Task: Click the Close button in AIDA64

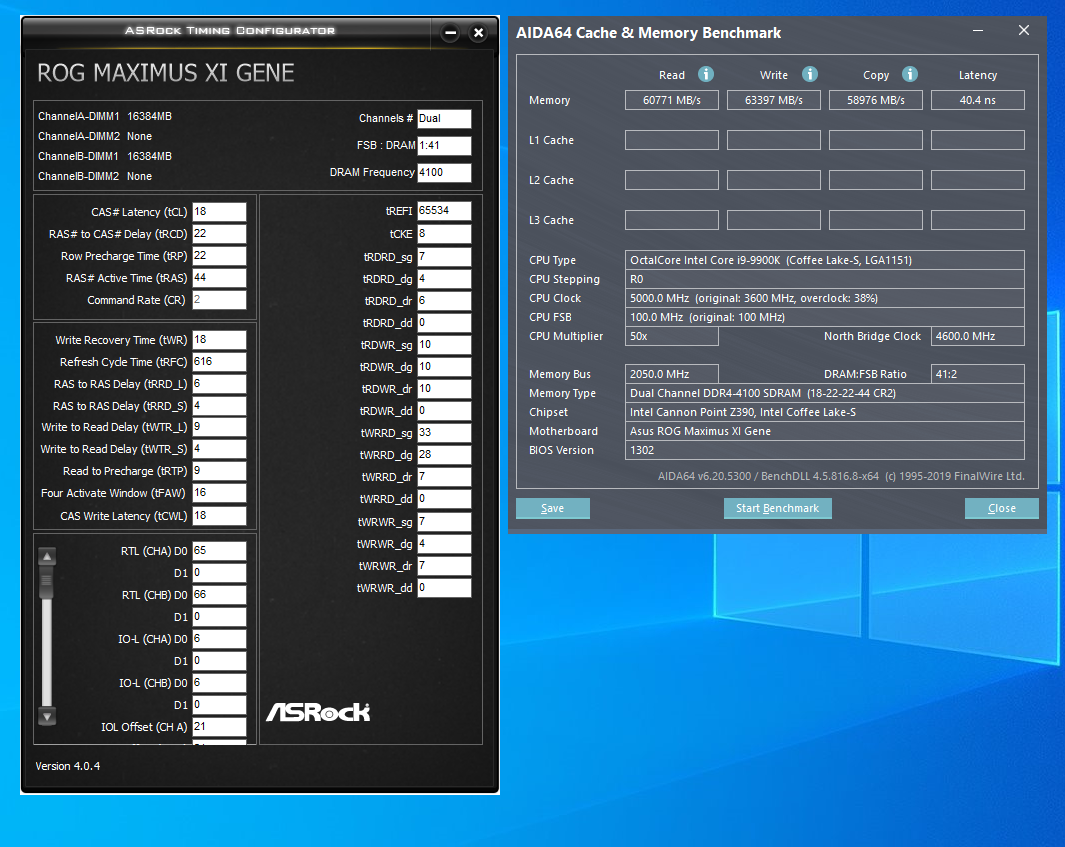Action: click(1001, 508)
